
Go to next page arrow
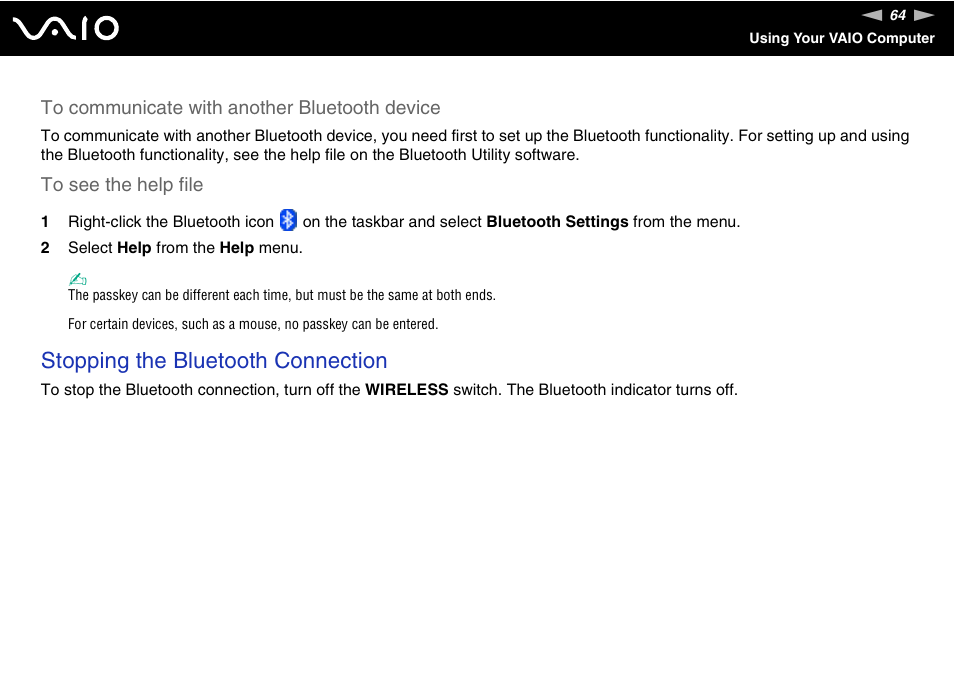[x=924, y=15]
